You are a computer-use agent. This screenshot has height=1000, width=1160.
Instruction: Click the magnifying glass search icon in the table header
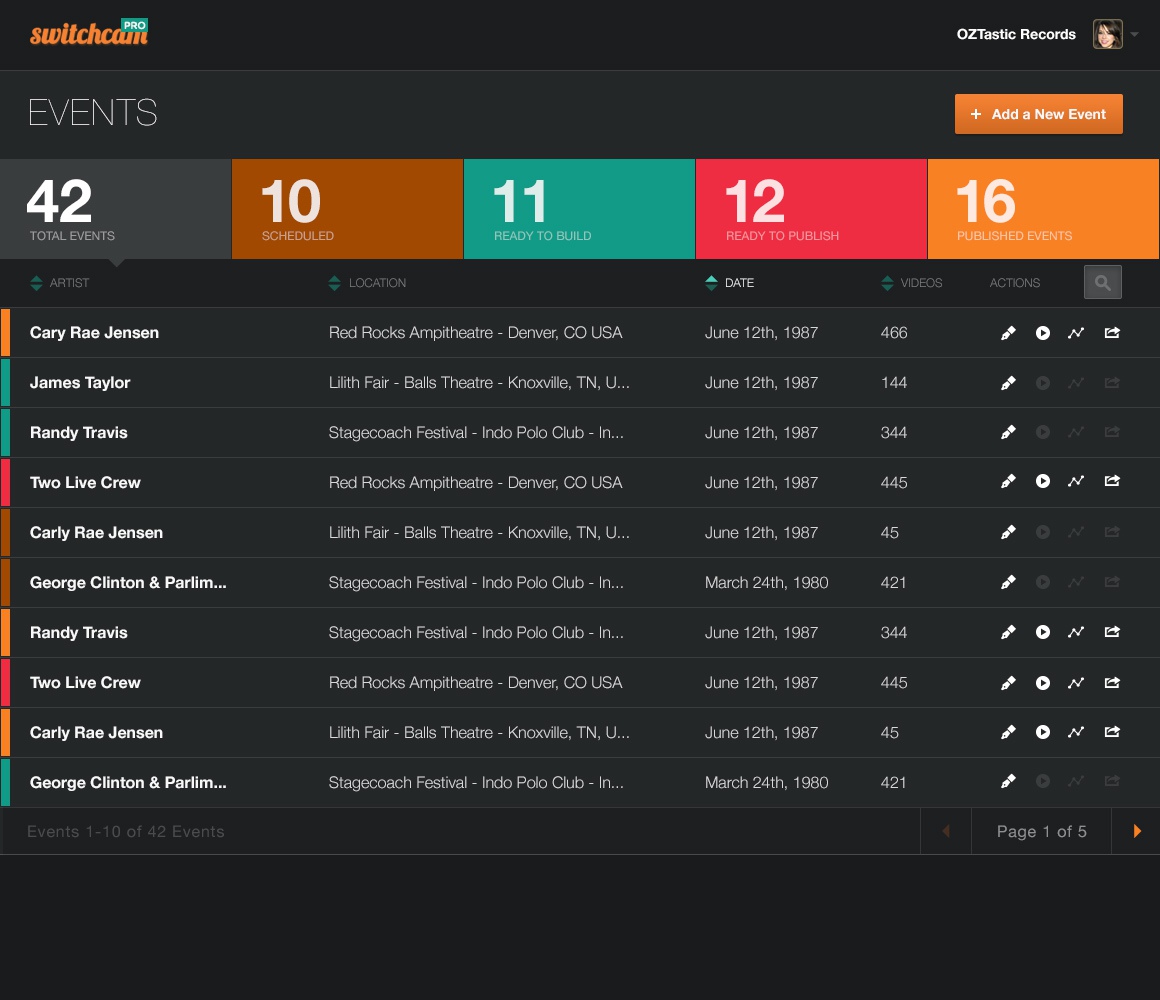[x=1102, y=283]
